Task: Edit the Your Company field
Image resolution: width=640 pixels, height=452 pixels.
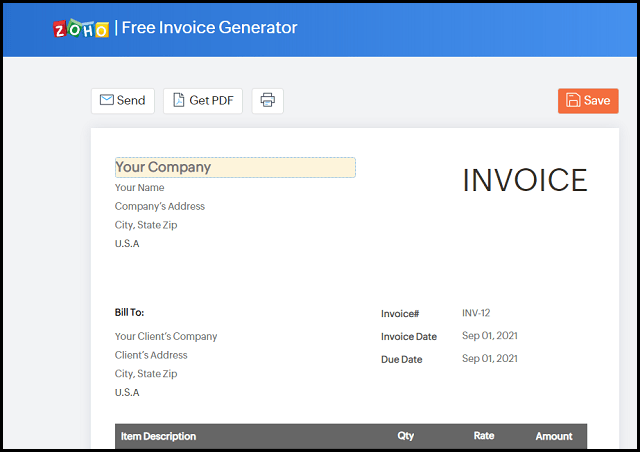Action: (235, 167)
